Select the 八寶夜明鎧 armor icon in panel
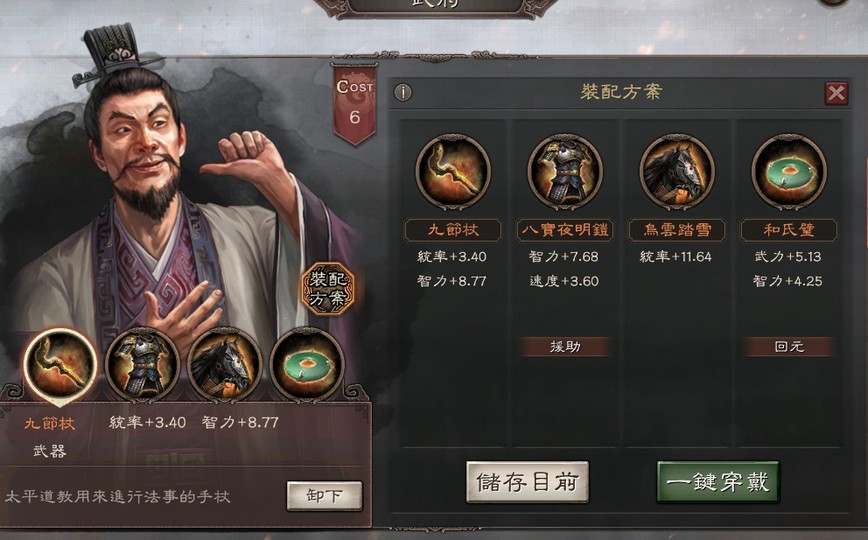868x540 pixels. coord(565,172)
